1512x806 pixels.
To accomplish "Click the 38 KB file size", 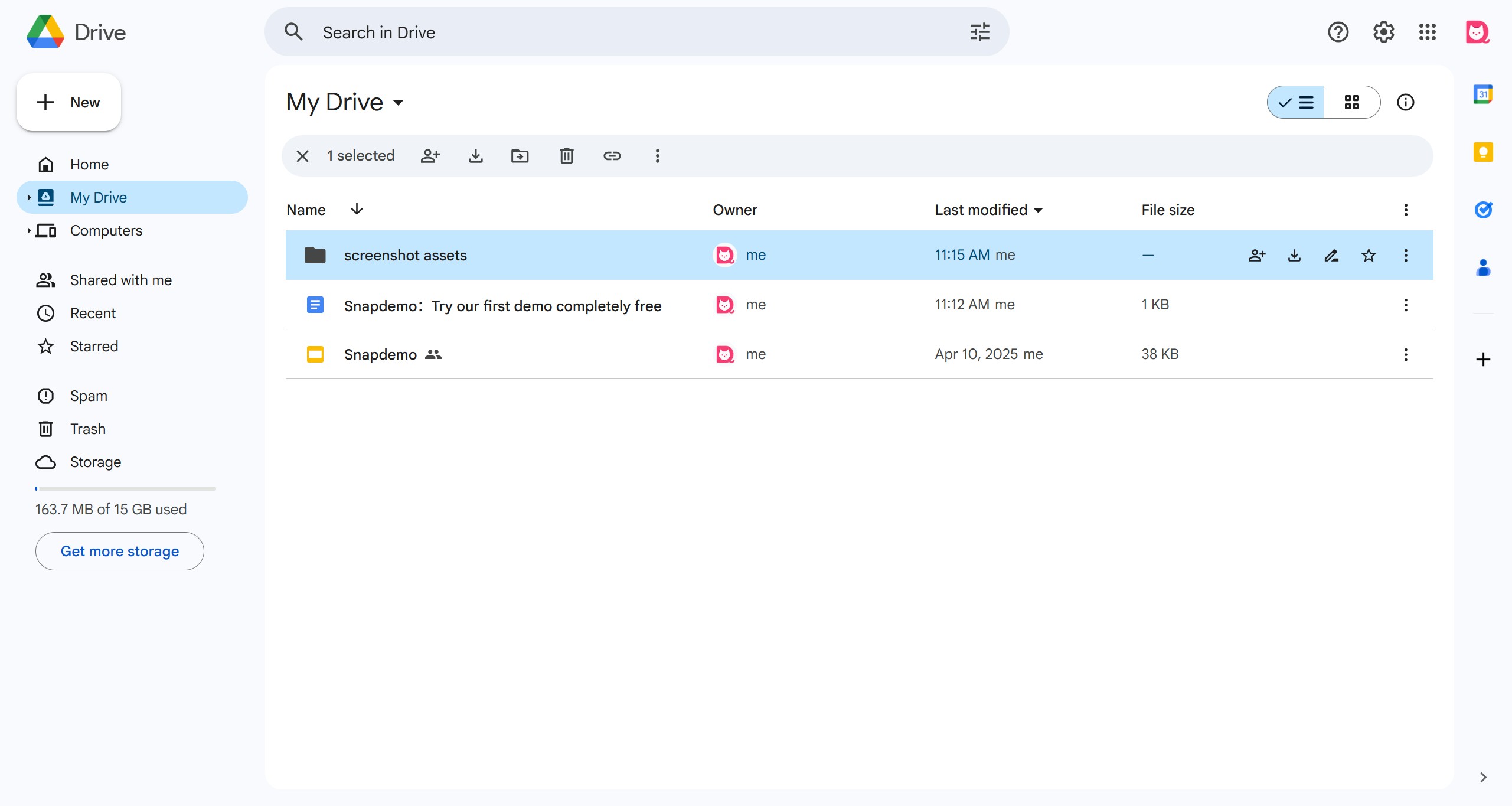I will pyautogui.click(x=1160, y=354).
